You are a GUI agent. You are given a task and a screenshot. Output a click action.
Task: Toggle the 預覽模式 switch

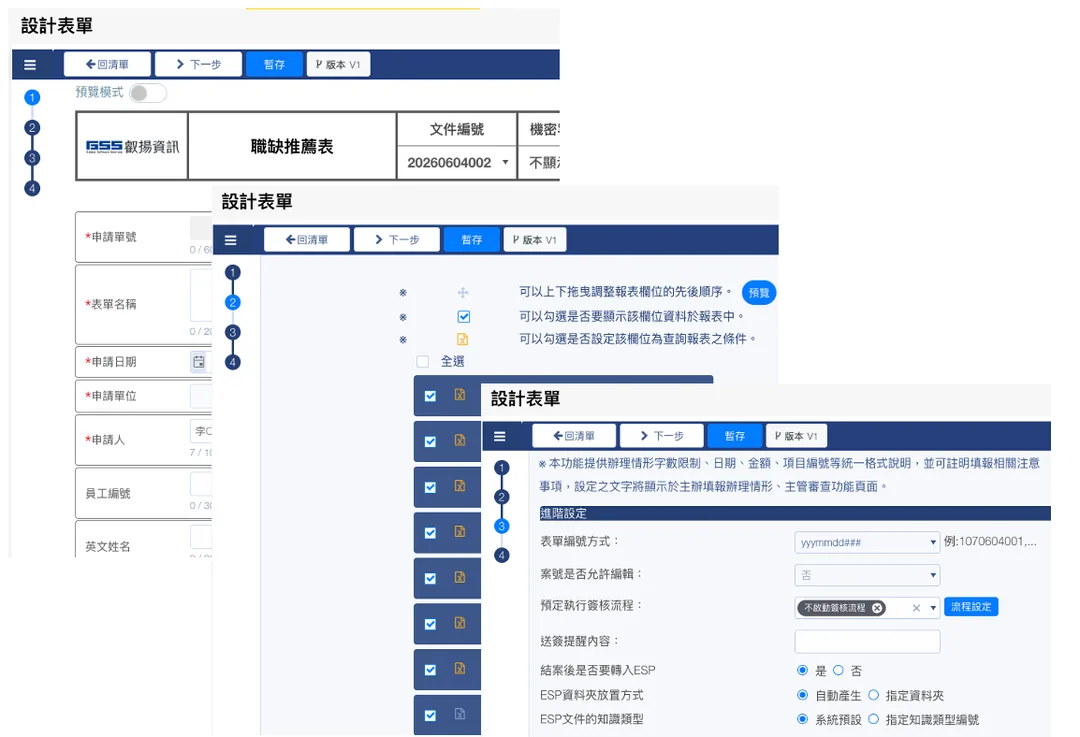pos(148,93)
